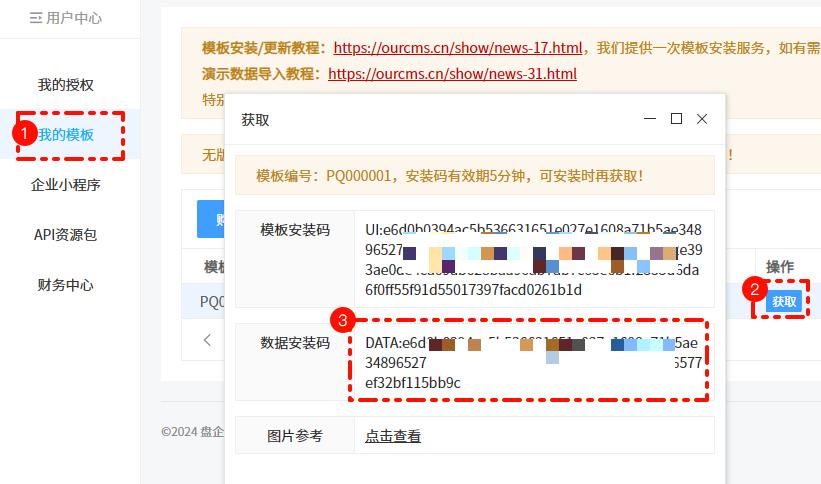Click the partially hidden blue button behind dialog
The image size is (821, 484).
pyautogui.click(x=211, y=219)
